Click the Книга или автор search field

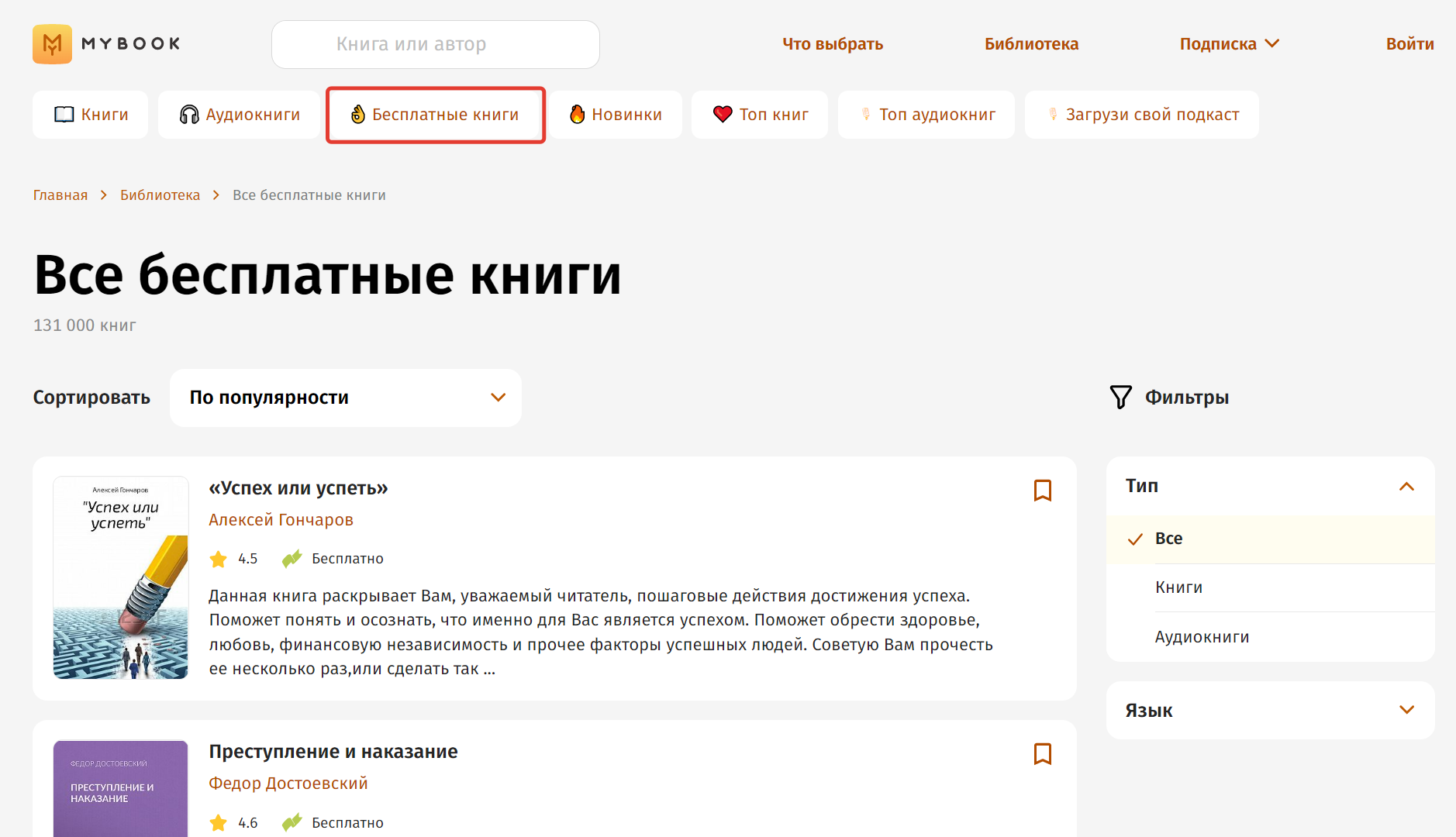436,44
